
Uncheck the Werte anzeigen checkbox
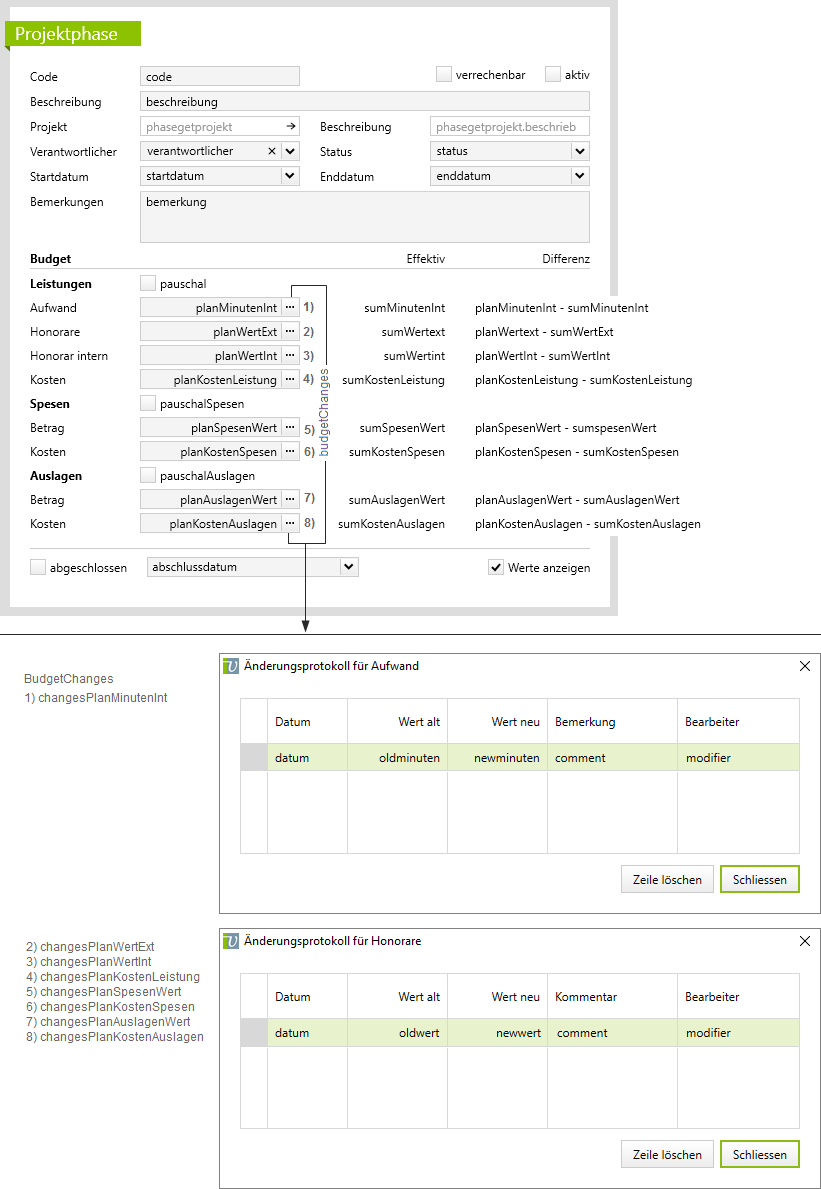coord(496,567)
